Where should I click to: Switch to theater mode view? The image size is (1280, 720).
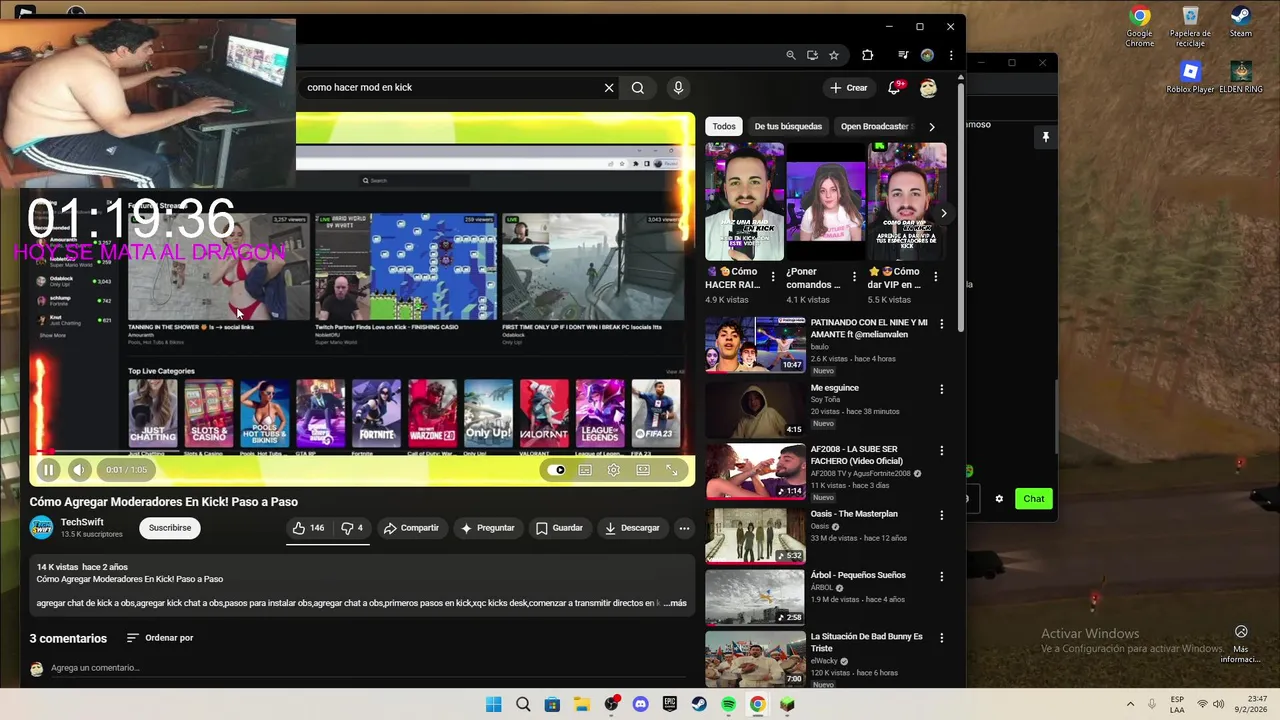pyautogui.click(x=643, y=470)
